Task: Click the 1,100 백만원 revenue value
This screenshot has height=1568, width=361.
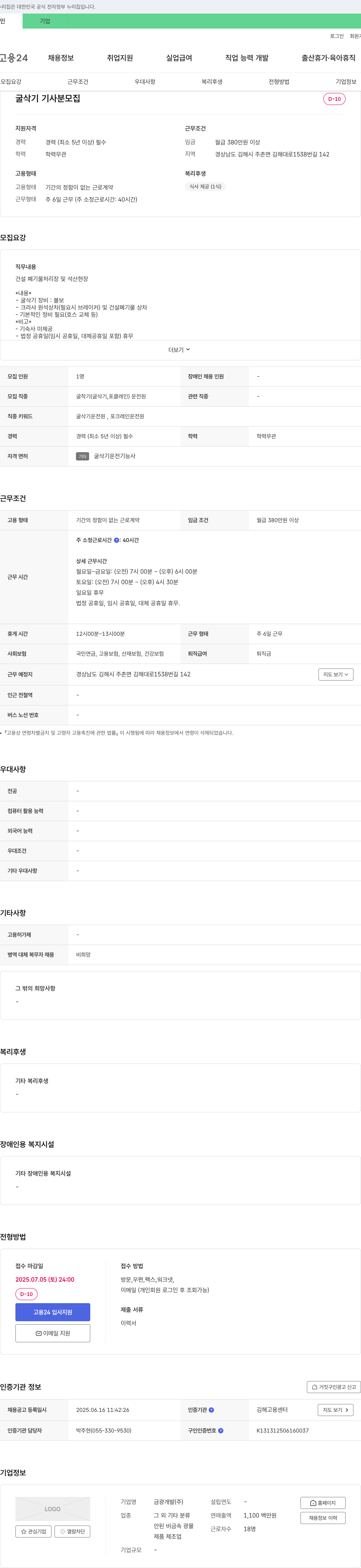Action: click(x=260, y=1515)
